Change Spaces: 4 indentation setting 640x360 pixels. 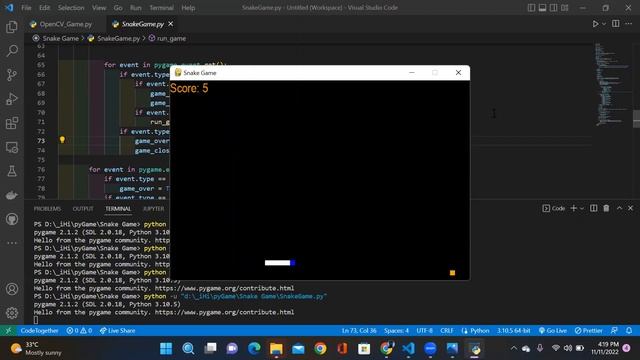coord(396,331)
